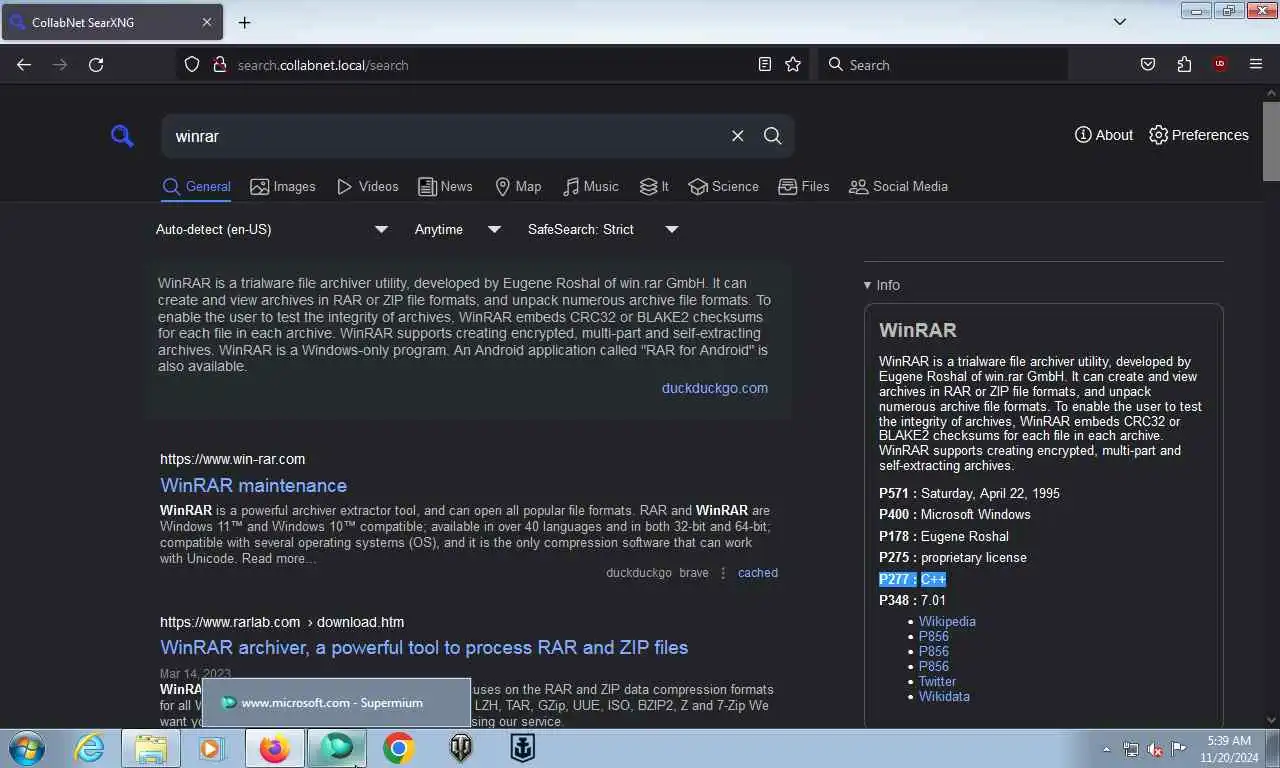Switch to the News tab

[x=445, y=187]
